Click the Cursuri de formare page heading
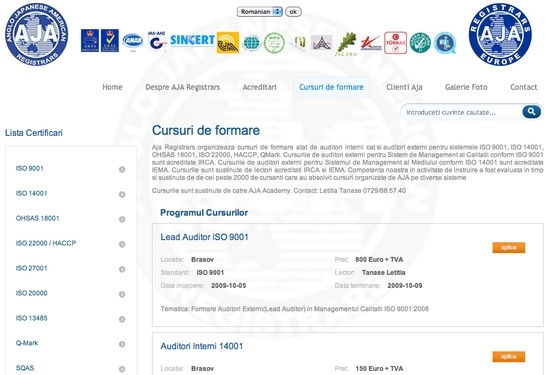Image resolution: width=550 pixels, height=375 pixels. pos(206,130)
